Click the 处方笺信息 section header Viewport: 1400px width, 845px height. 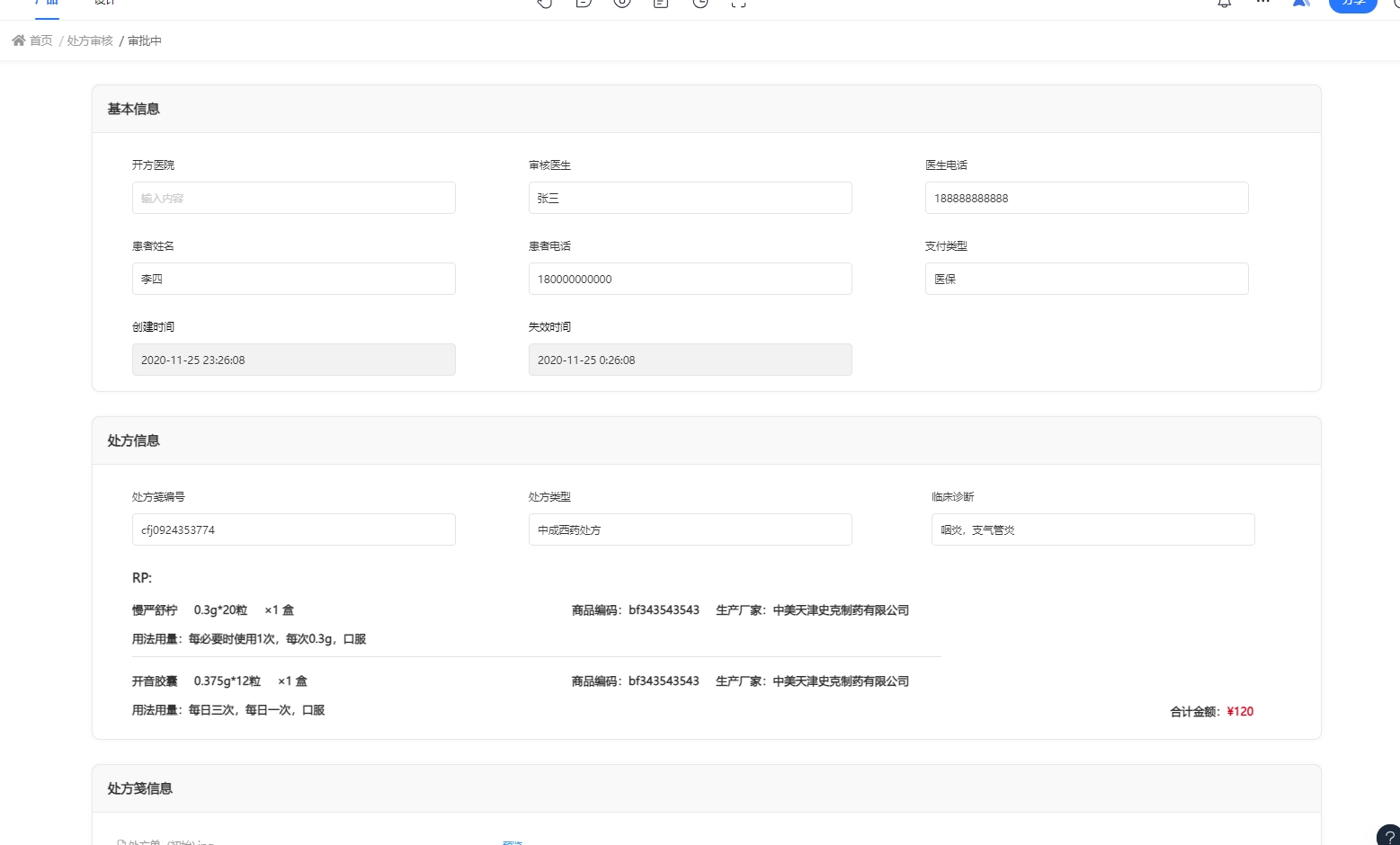pyautogui.click(x=707, y=788)
